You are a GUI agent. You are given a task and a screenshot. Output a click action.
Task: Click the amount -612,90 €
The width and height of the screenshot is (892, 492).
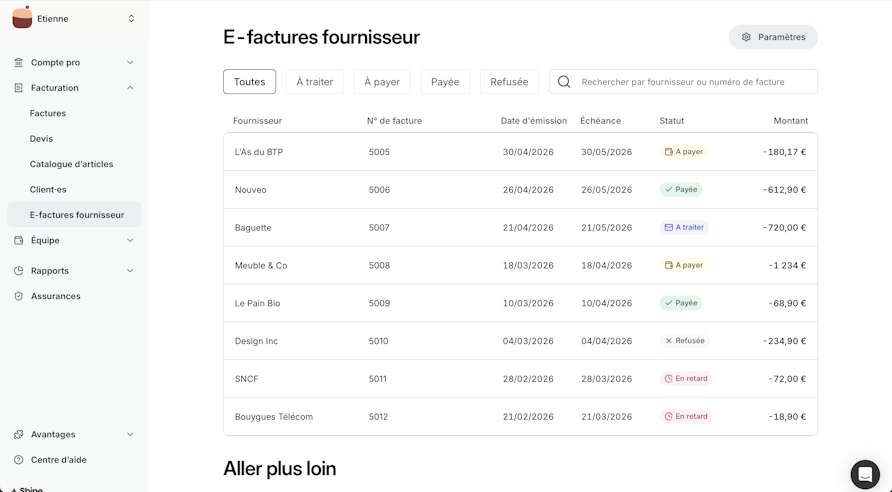coord(784,190)
